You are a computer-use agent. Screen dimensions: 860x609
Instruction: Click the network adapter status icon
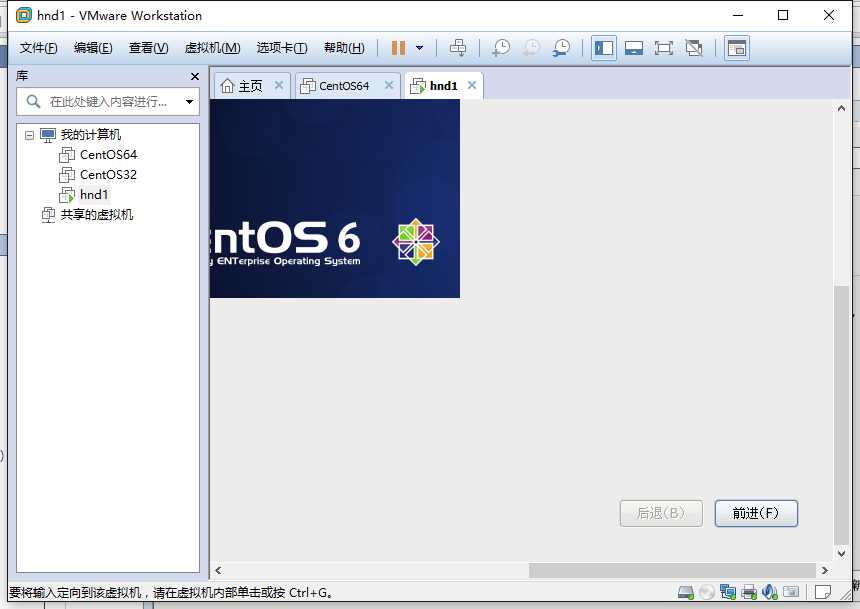pos(728,591)
